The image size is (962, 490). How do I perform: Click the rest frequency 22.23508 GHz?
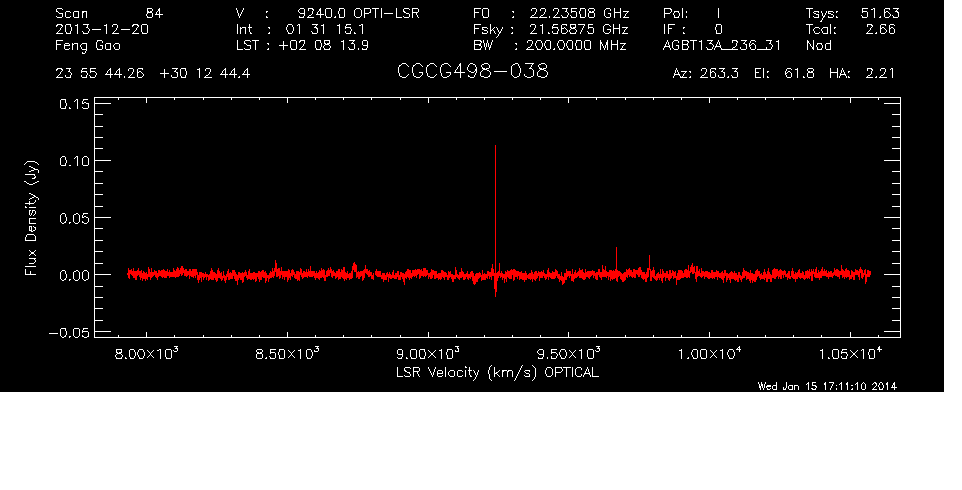point(579,13)
